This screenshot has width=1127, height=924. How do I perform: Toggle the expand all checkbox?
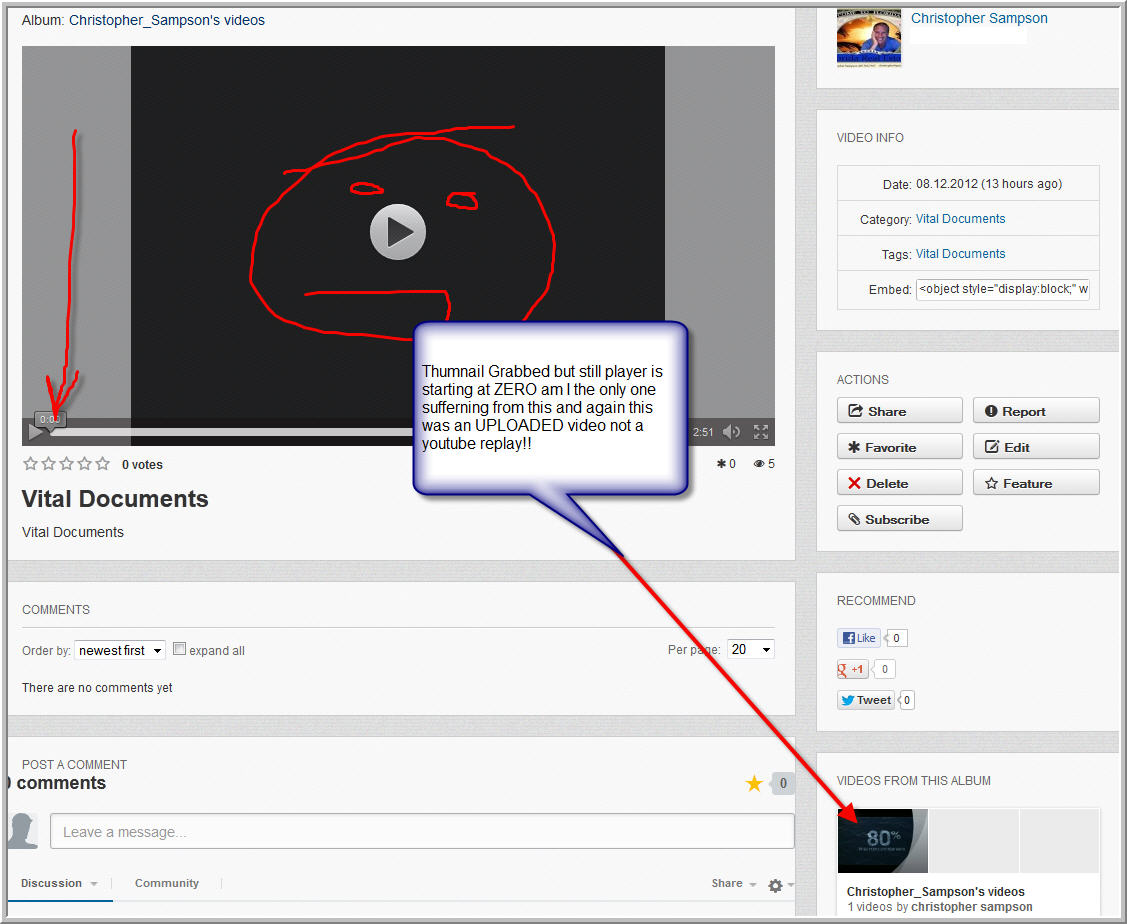click(180, 649)
